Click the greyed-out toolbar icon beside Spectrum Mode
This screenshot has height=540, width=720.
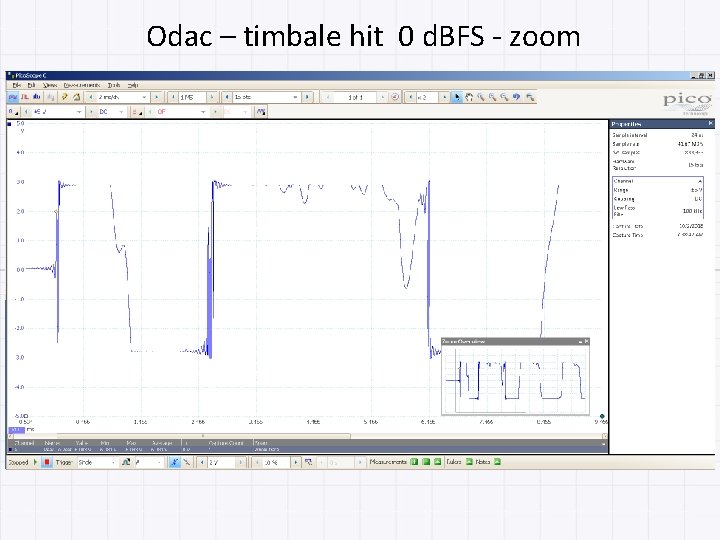click(x=51, y=97)
